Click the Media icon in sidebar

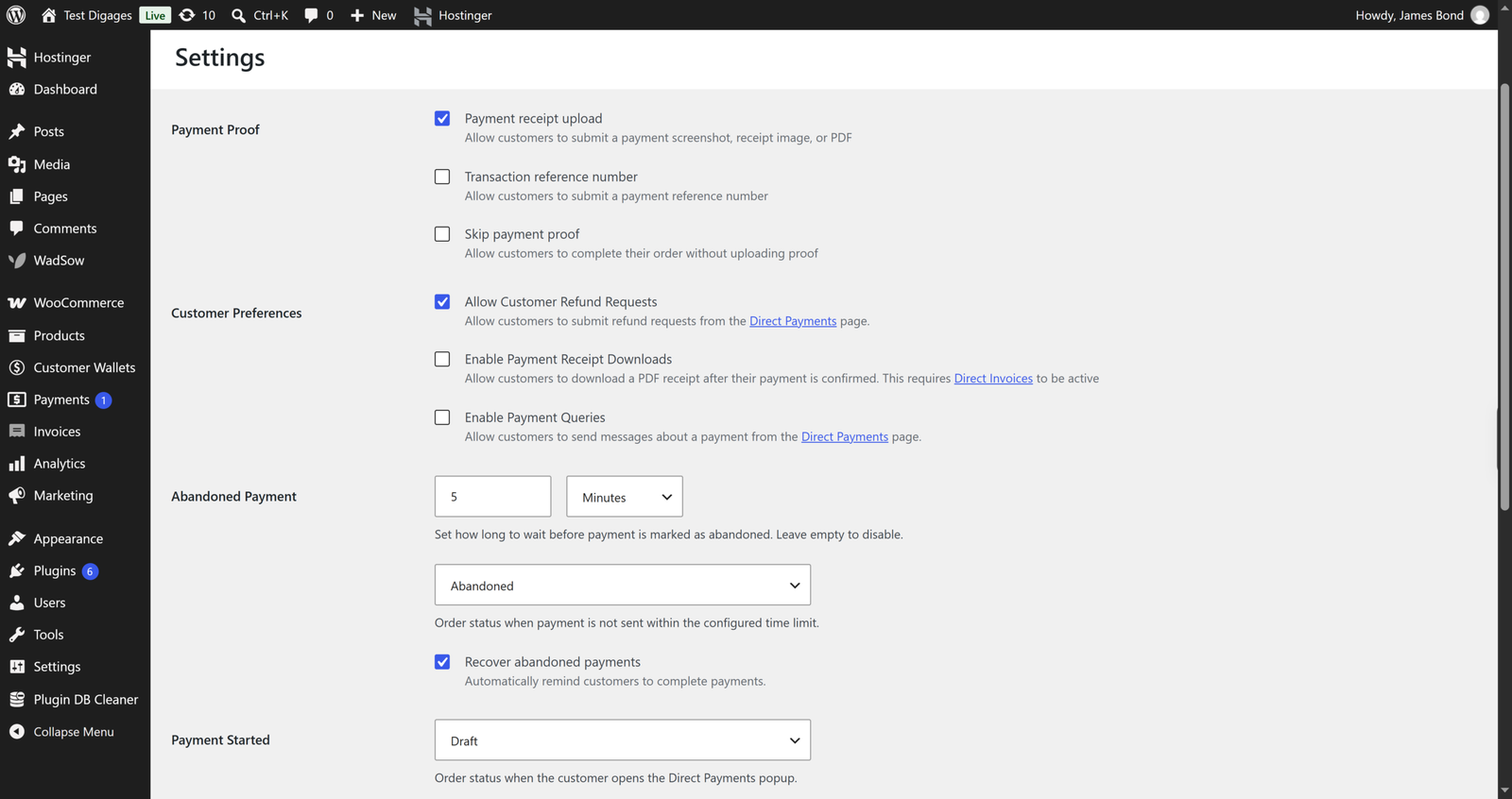pos(17,164)
